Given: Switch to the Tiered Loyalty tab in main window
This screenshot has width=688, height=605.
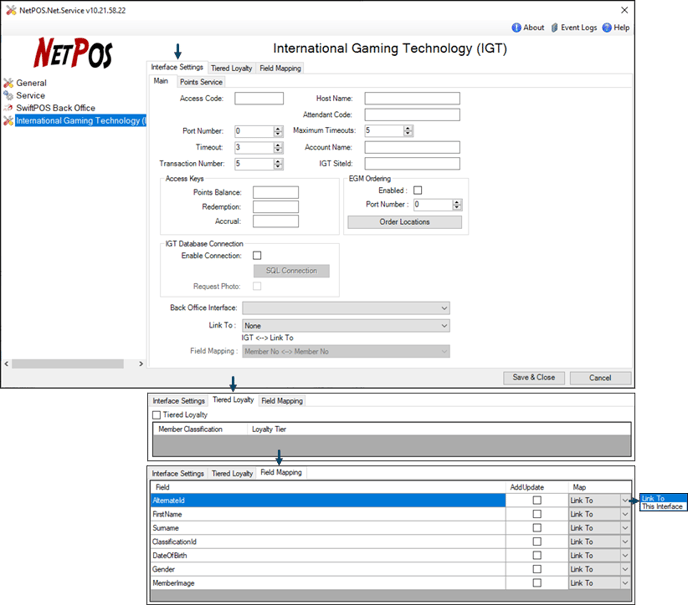Looking at the screenshot, I should point(231,68).
